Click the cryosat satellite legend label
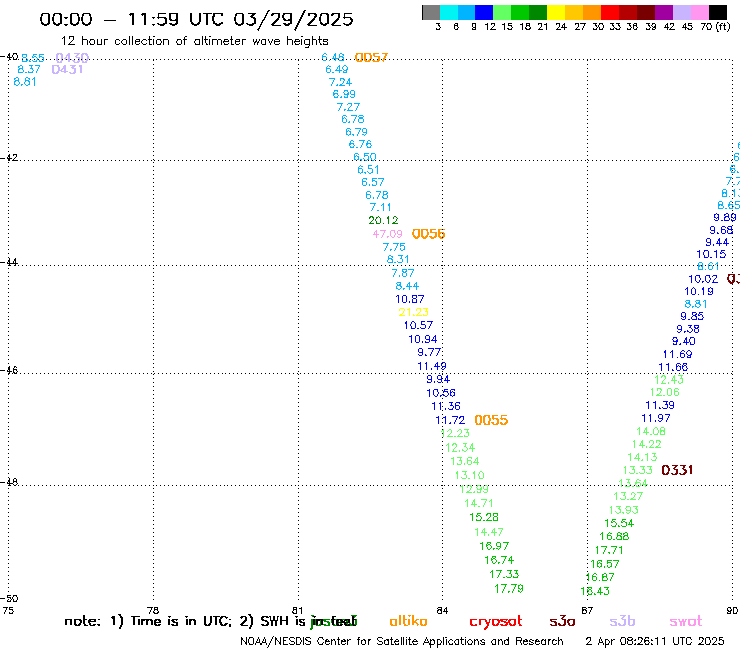Image resolution: width=740 pixels, height=650 pixels. (x=496, y=622)
